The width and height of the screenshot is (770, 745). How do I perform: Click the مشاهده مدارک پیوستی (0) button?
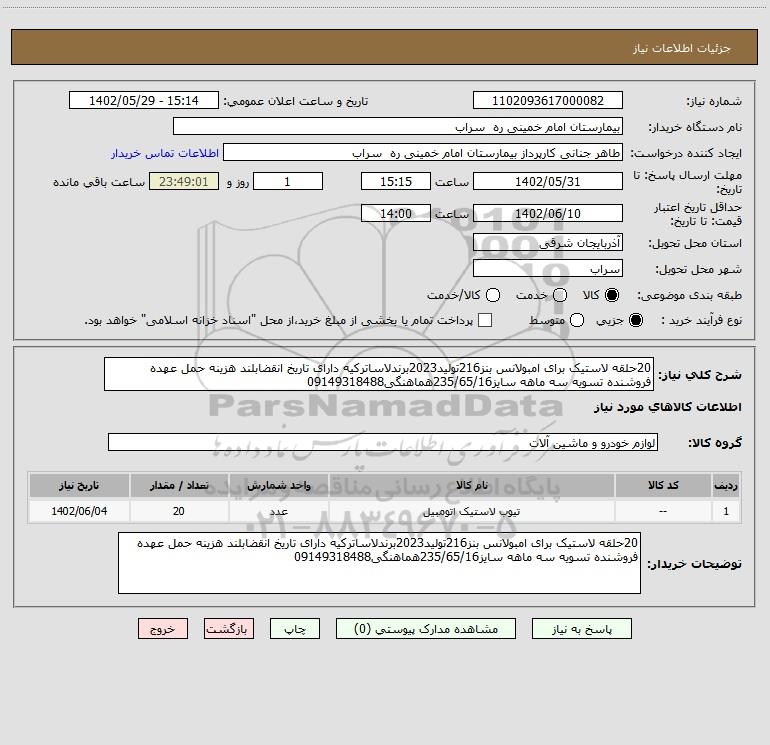point(426,629)
